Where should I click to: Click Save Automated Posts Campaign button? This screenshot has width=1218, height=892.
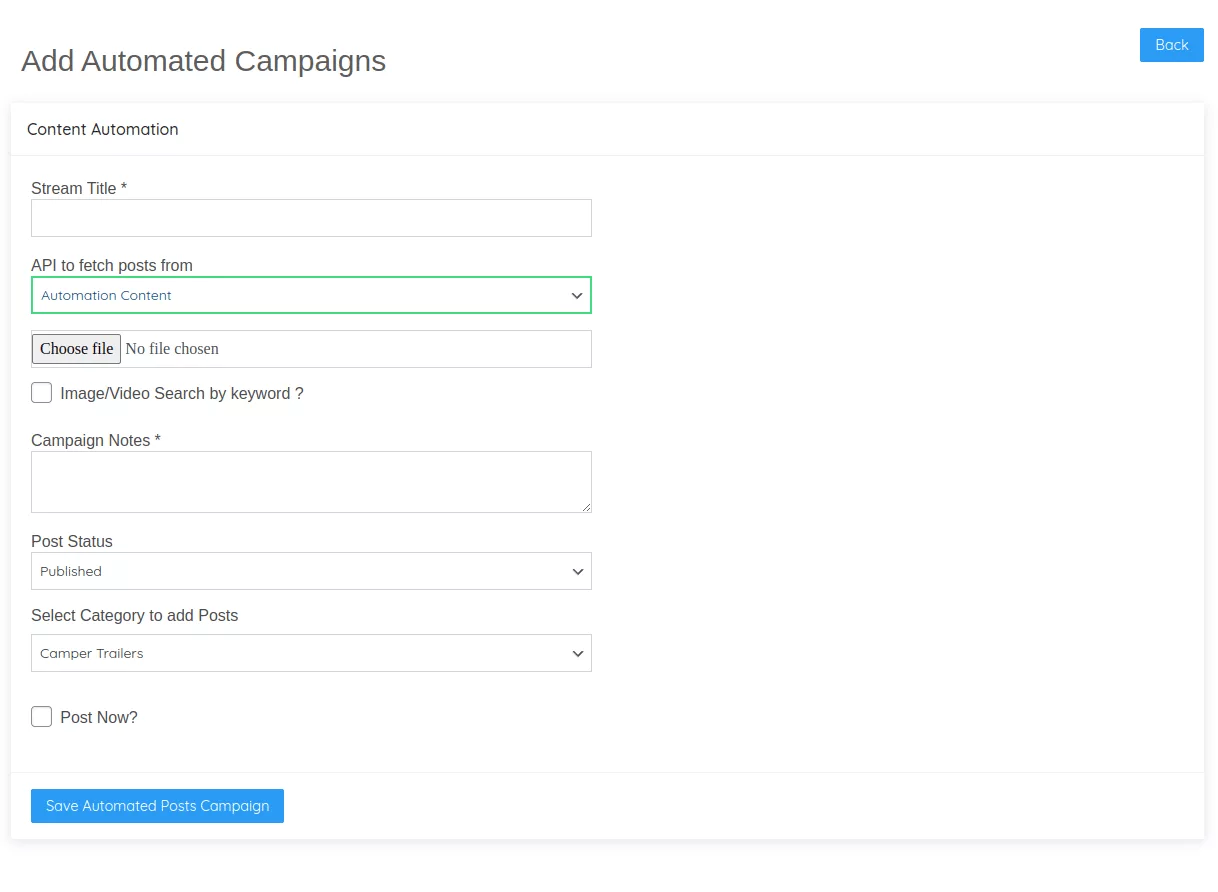tap(157, 806)
